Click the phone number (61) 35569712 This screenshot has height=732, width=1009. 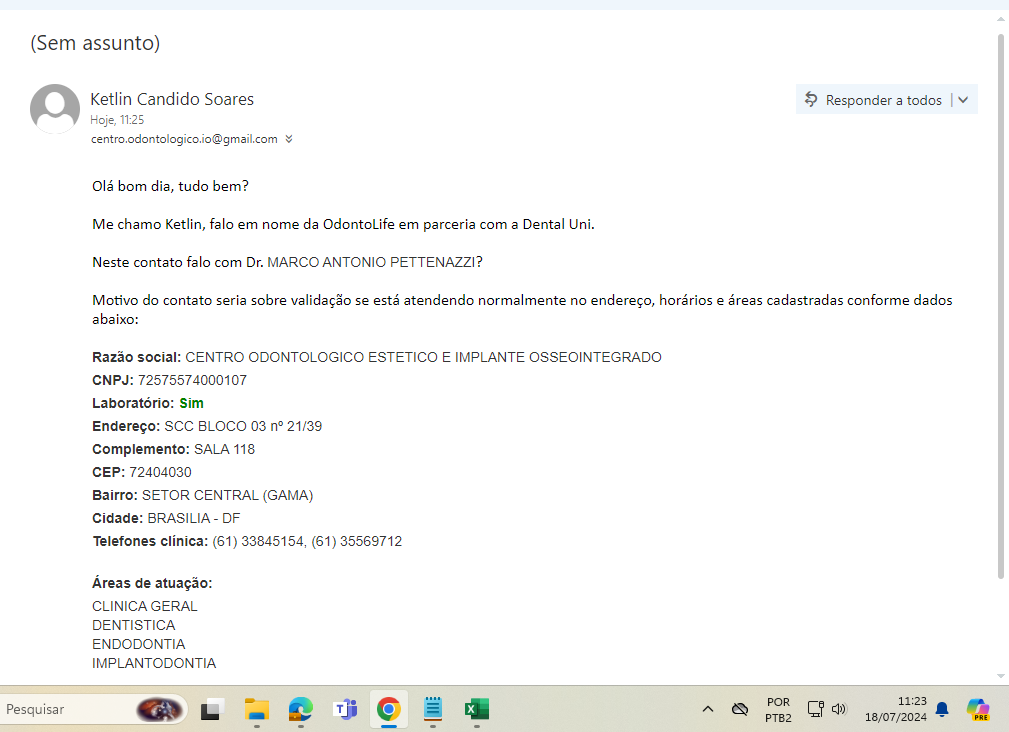(x=356, y=542)
